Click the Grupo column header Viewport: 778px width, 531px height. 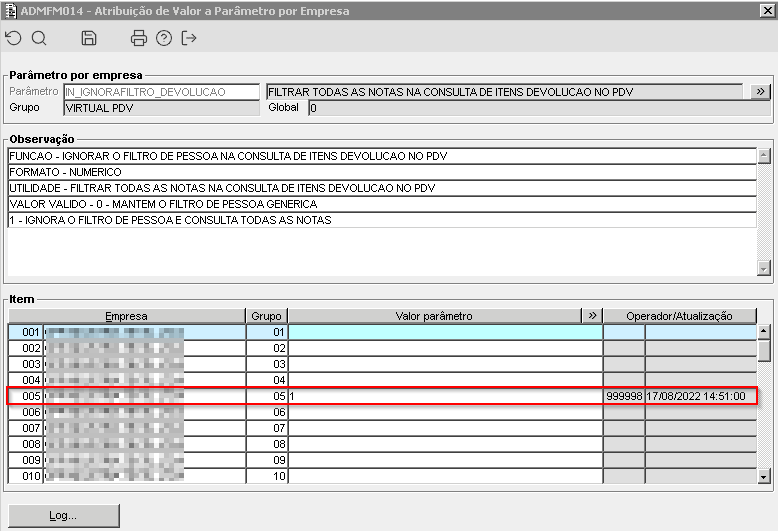coord(266,316)
